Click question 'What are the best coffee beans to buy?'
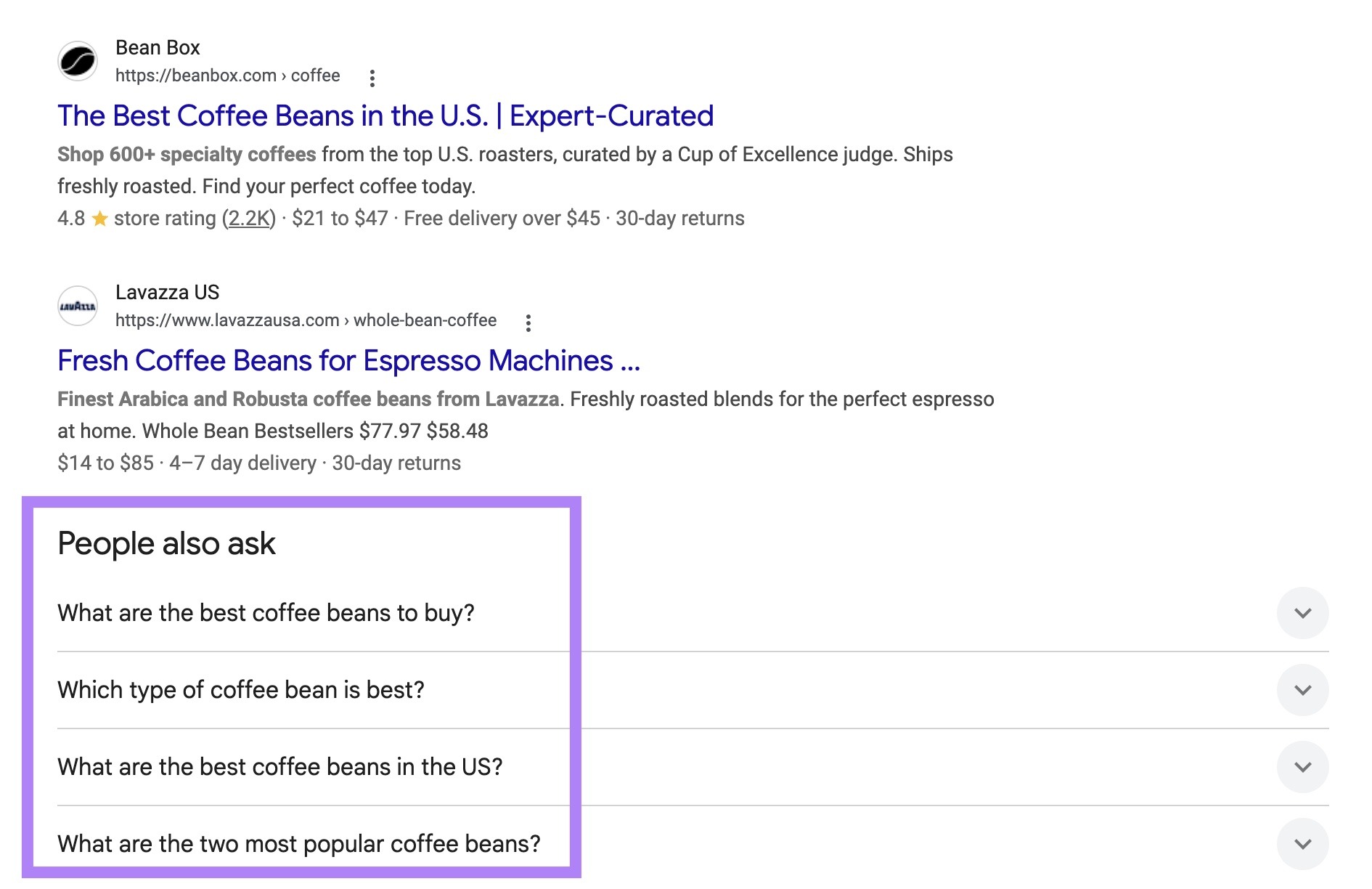 [266, 613]
